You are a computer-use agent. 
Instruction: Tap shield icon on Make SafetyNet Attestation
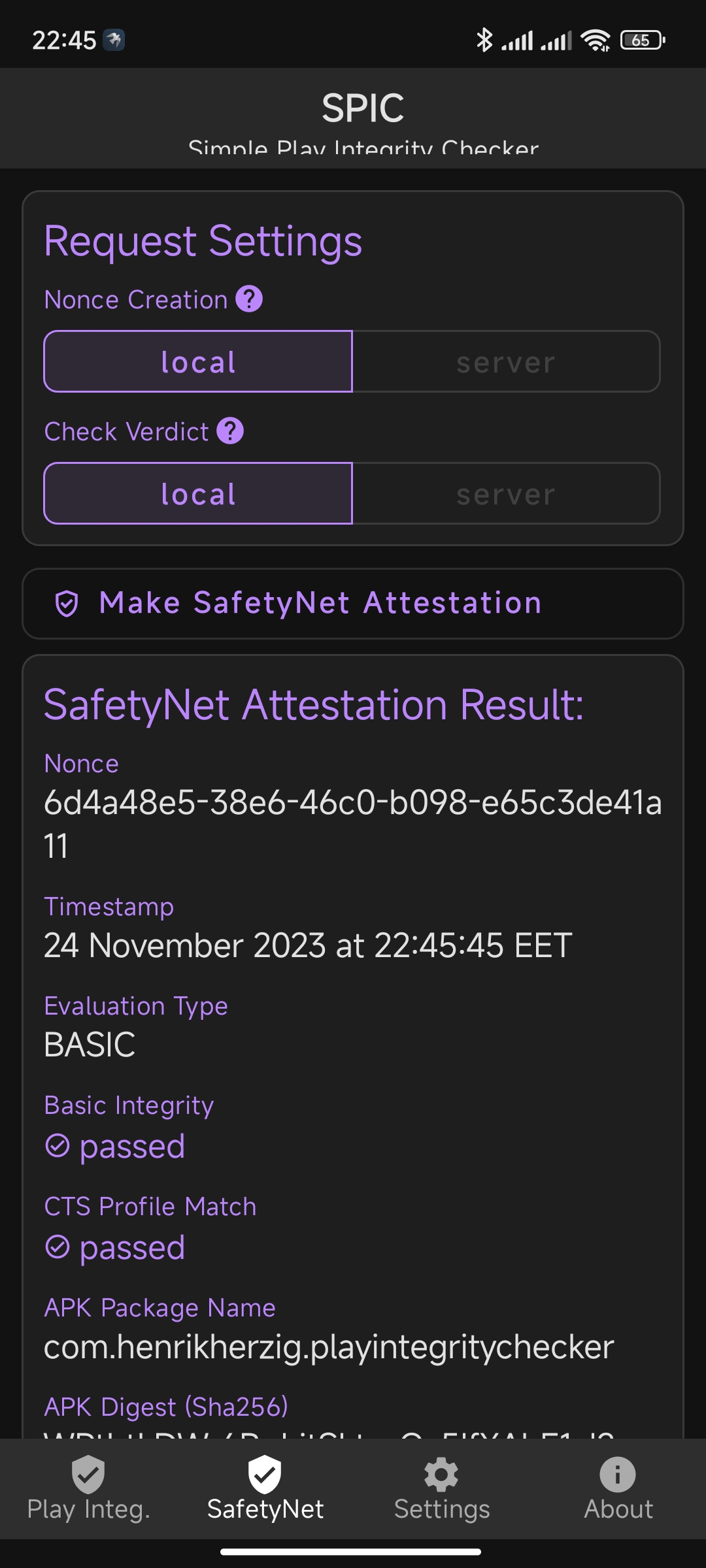click(67, 604)
